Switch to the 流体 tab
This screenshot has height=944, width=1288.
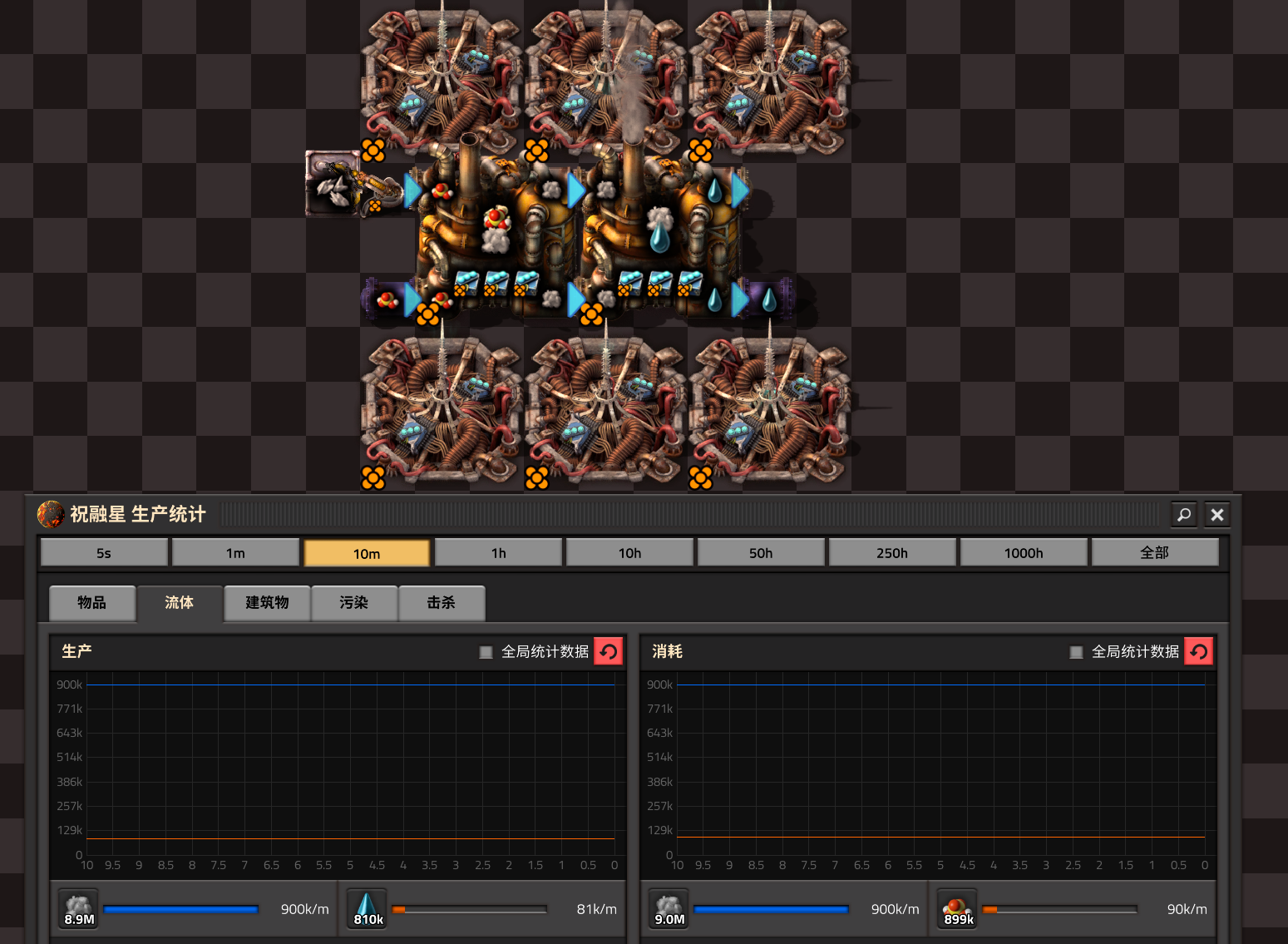pos(180,603)
